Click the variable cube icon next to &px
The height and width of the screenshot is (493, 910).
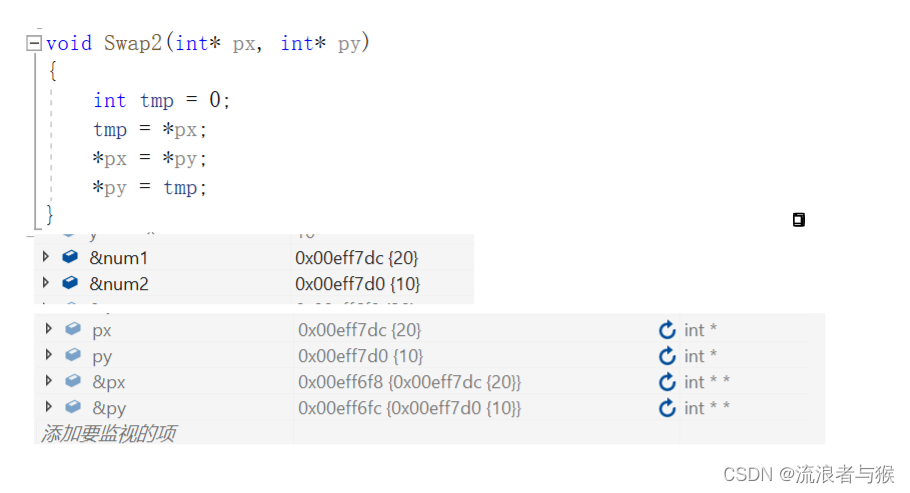pos(73,380)
